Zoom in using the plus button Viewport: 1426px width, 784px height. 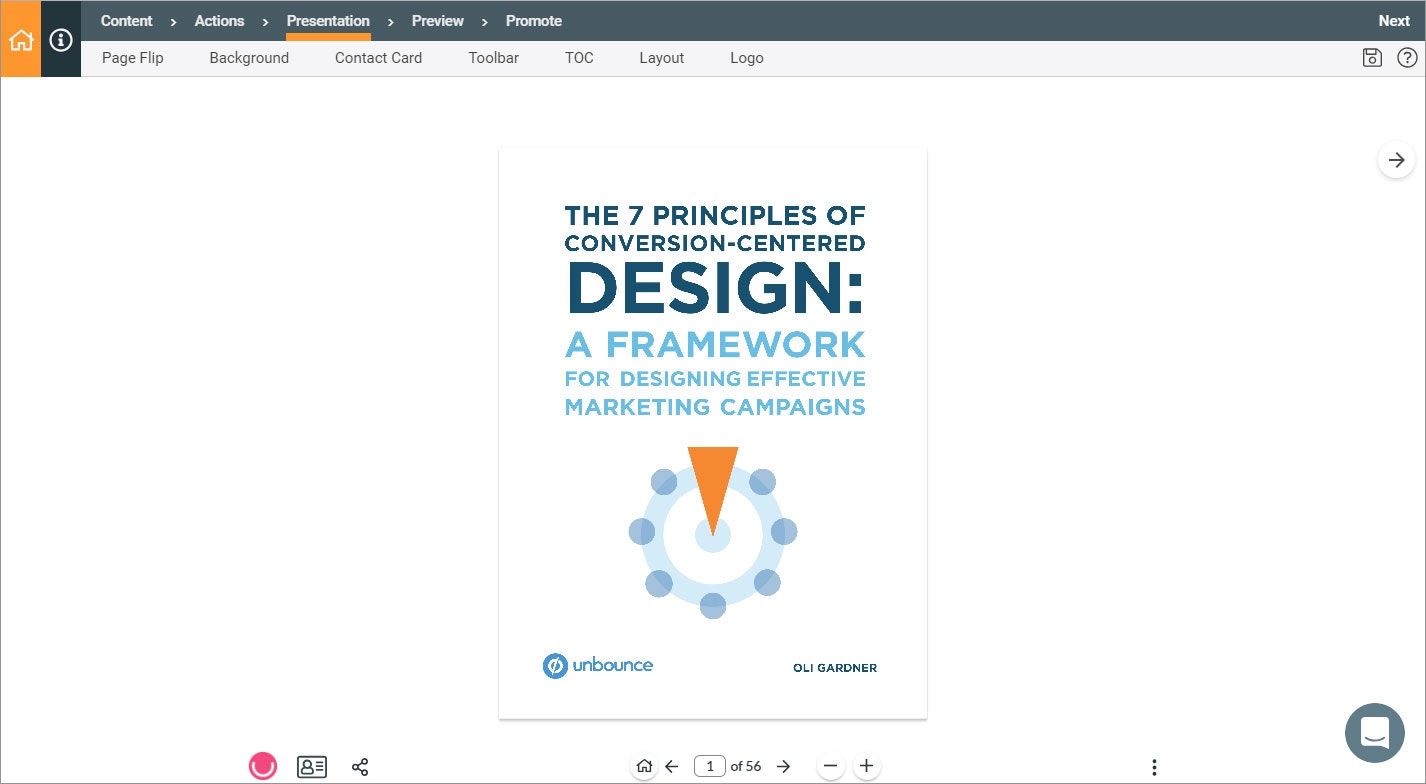pyautogui.click(x=866, y=766)
